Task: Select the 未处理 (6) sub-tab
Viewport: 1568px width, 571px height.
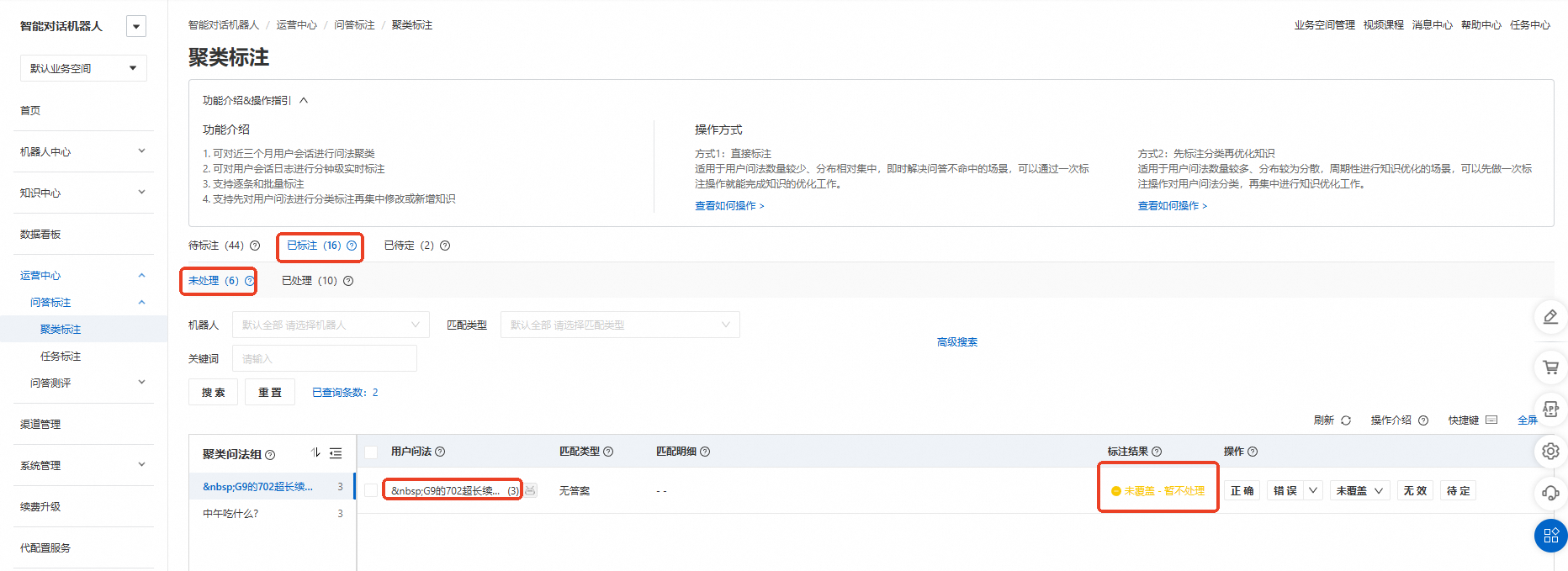Action: [214, 281]
